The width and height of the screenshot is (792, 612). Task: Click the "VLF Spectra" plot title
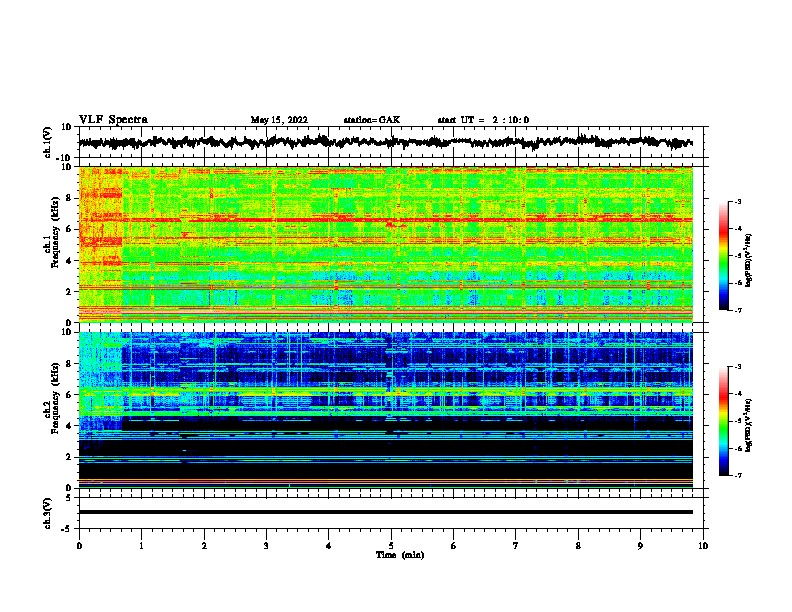(113, 120)
